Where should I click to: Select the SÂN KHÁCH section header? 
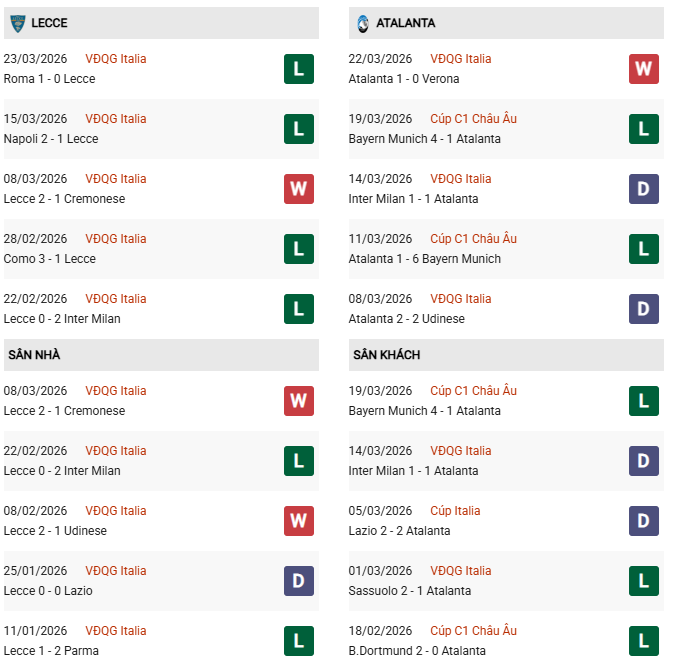386,355
